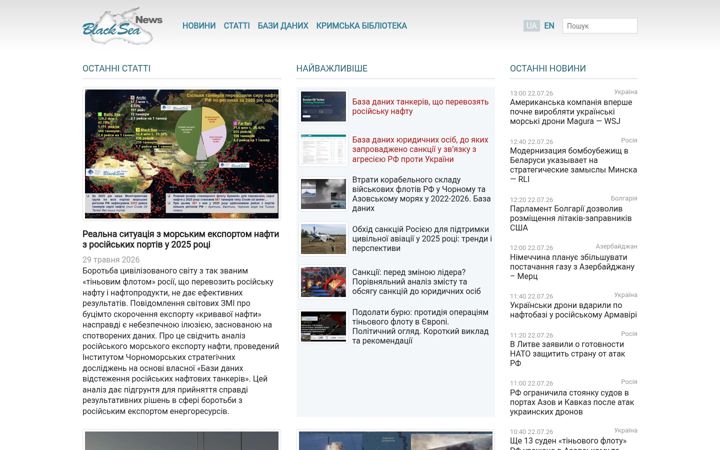720x450 pixels.
Task: Open thumbnail for Russian fleet losses item
Action: click(x=323, y=194)
